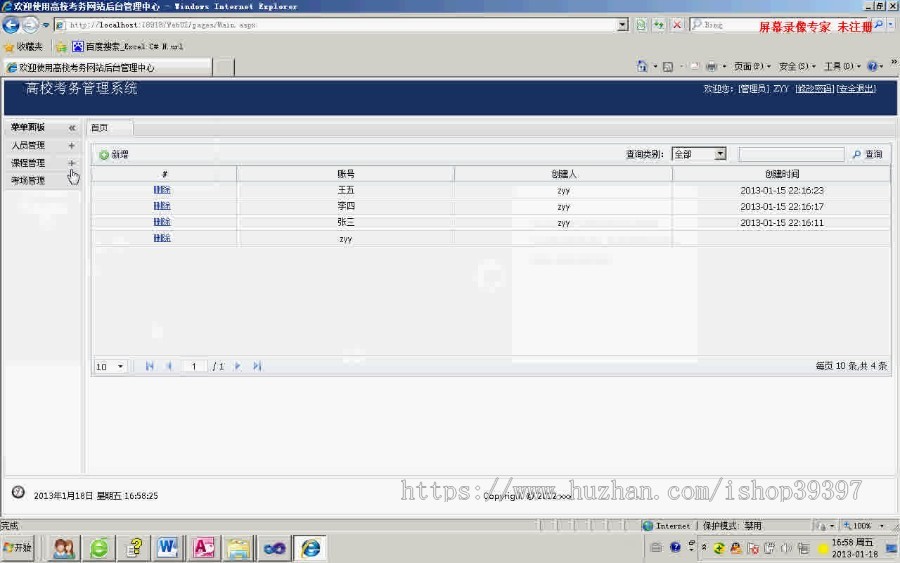
Task: Expand the 课程管理 menu section
Action: click(x=72, y=163)
